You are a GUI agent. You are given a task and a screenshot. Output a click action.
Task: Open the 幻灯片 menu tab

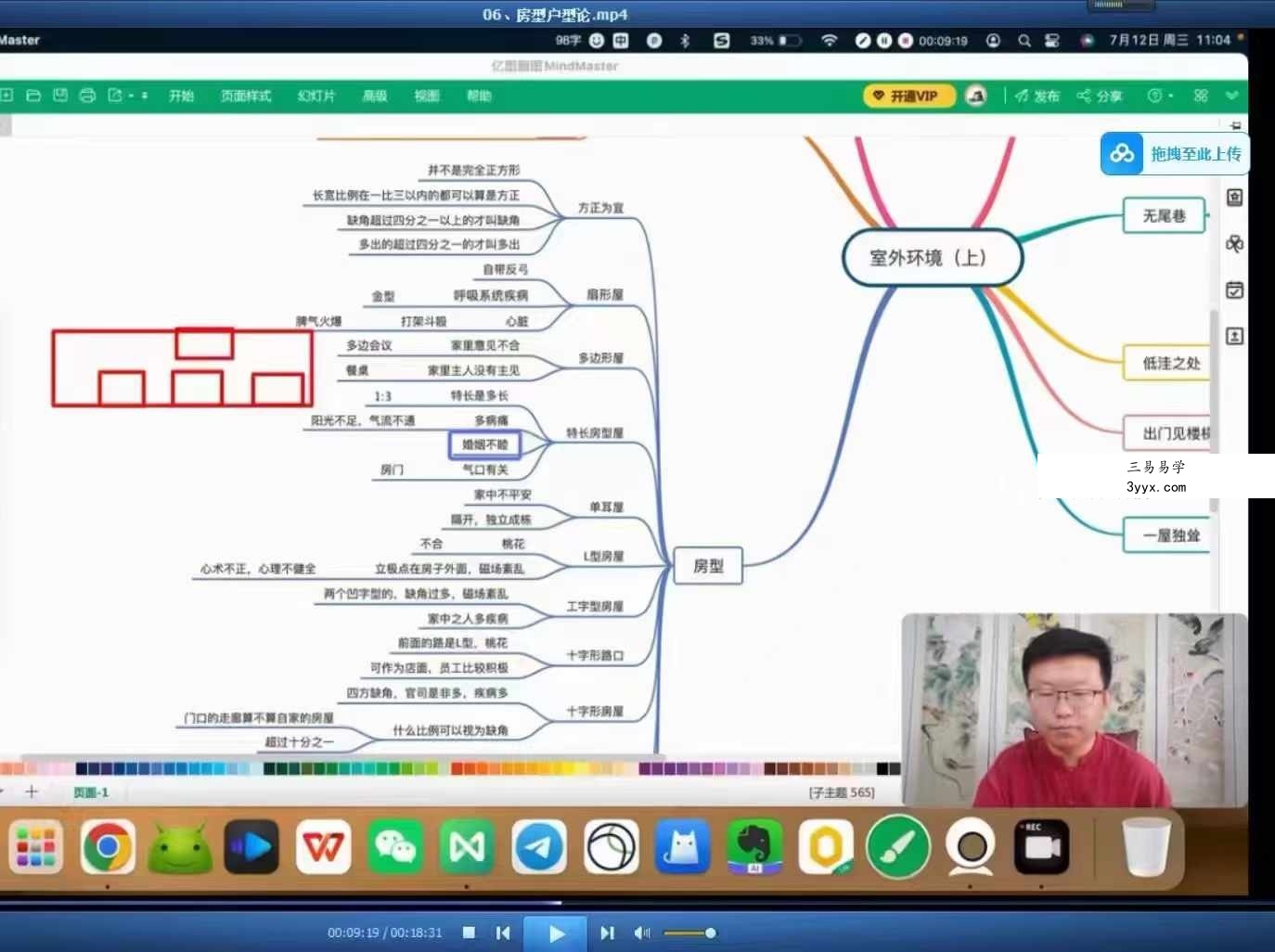[x=316, y=96]
